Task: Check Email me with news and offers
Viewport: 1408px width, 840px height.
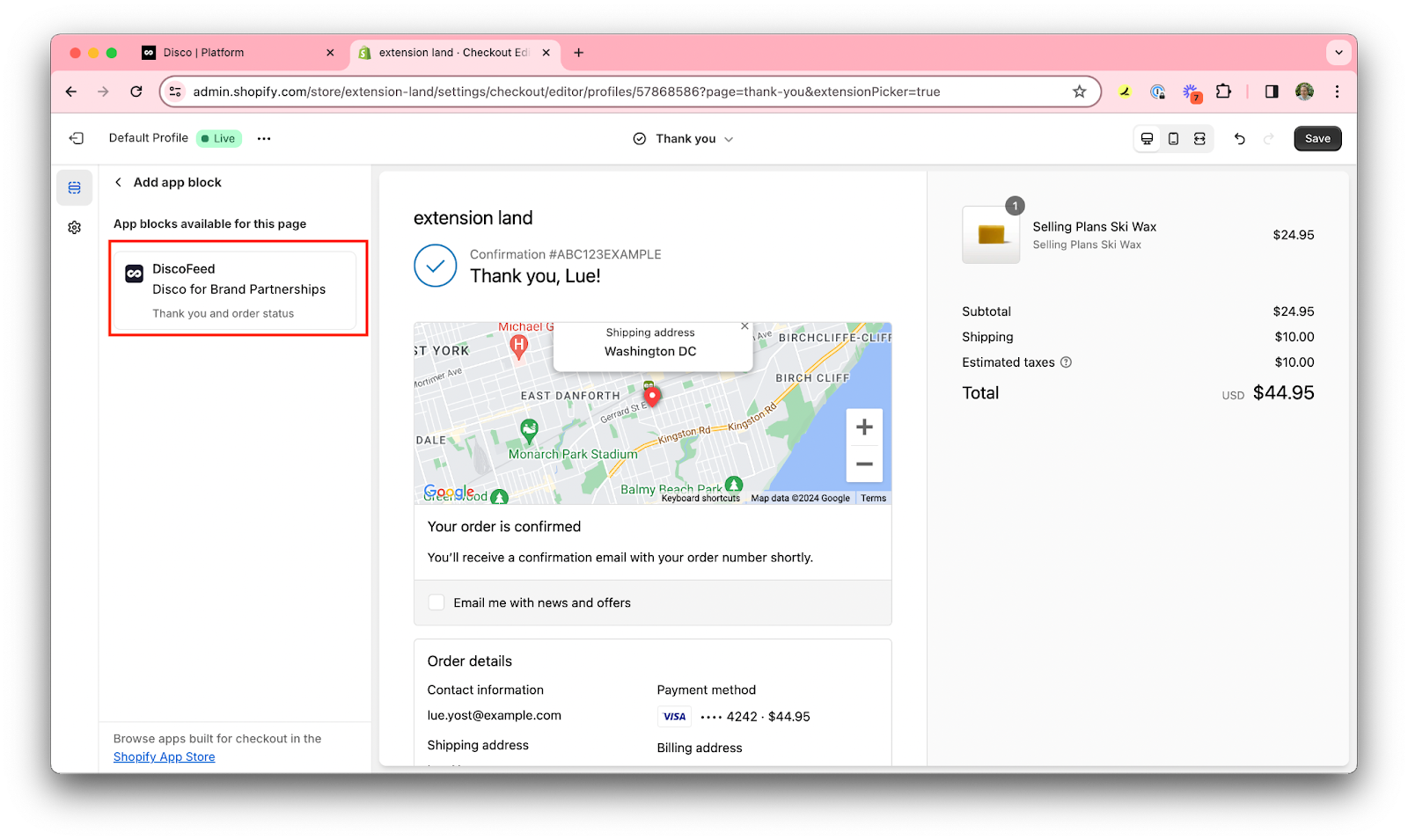Action: coord(436,603)
